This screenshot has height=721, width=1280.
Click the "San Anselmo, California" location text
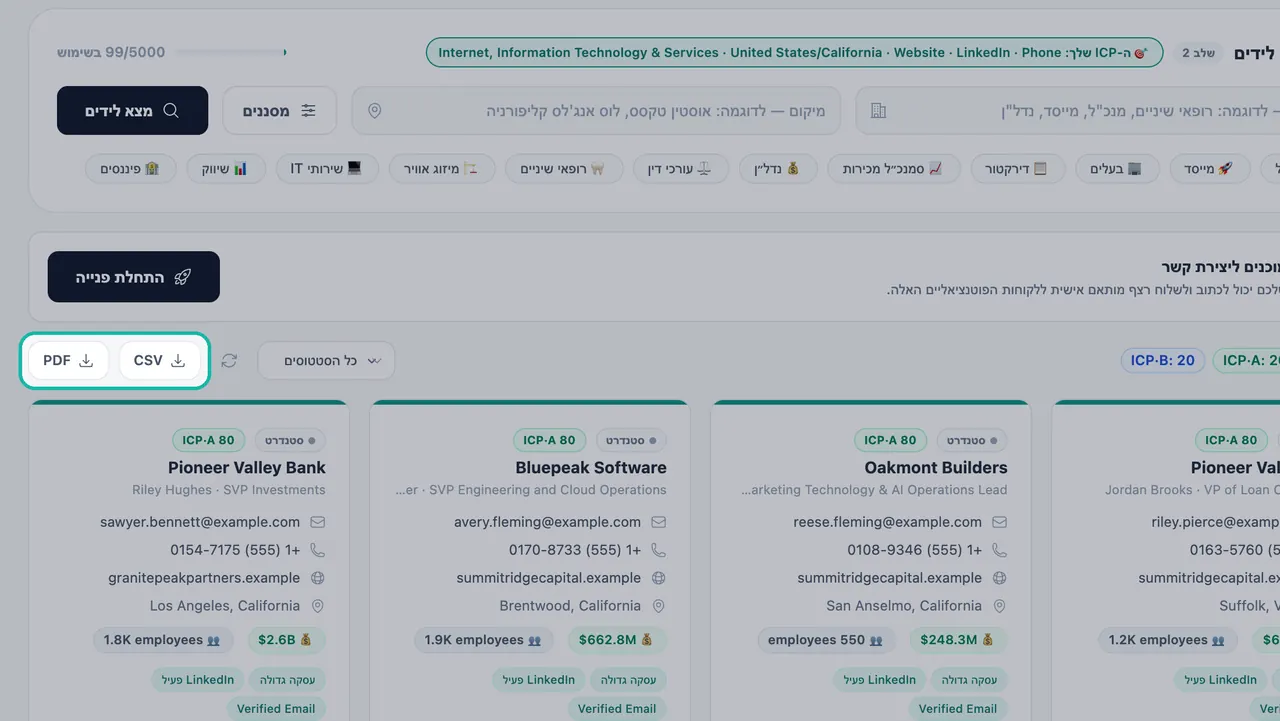point(904,606)
